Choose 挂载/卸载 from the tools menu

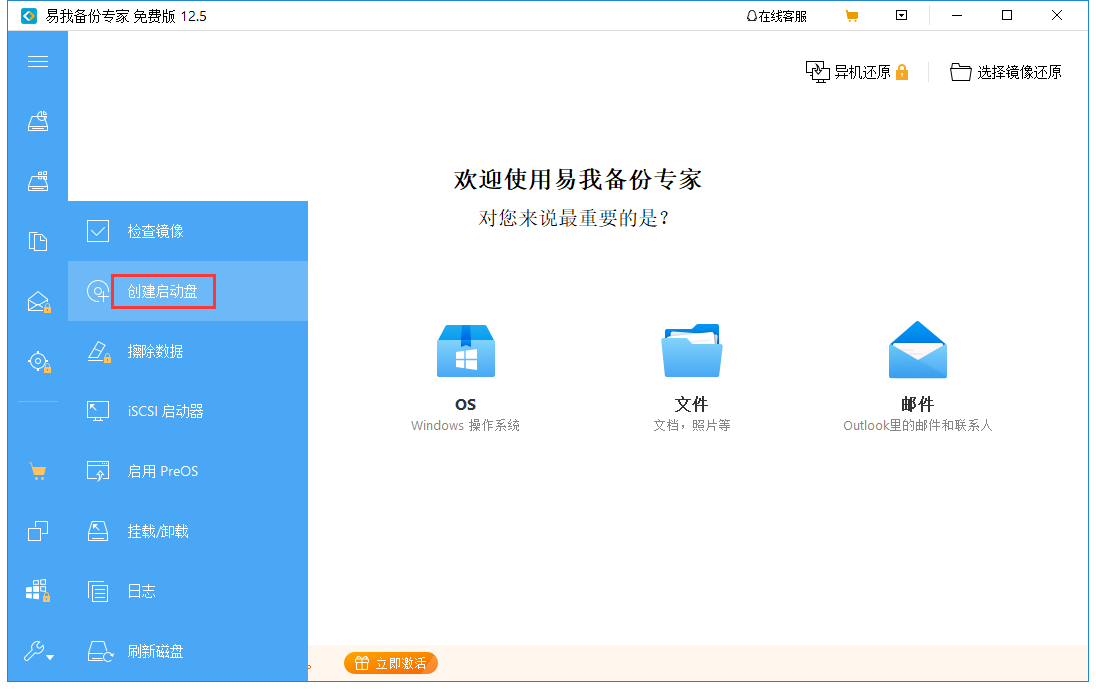pos(188,532)
